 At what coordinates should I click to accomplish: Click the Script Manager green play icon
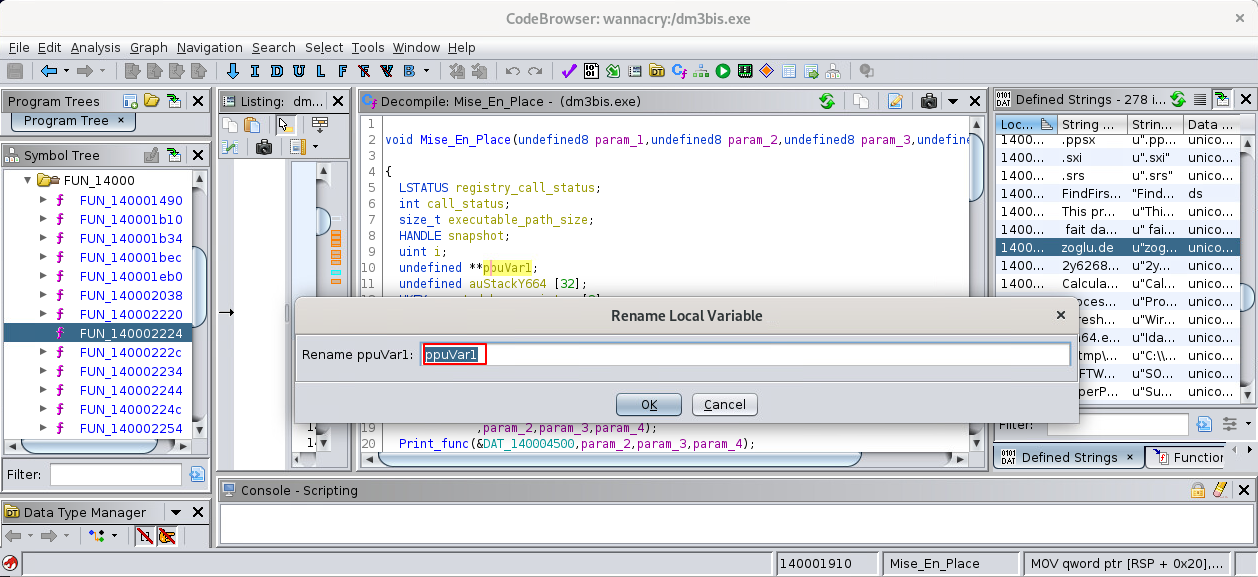[x=722, y=71]
